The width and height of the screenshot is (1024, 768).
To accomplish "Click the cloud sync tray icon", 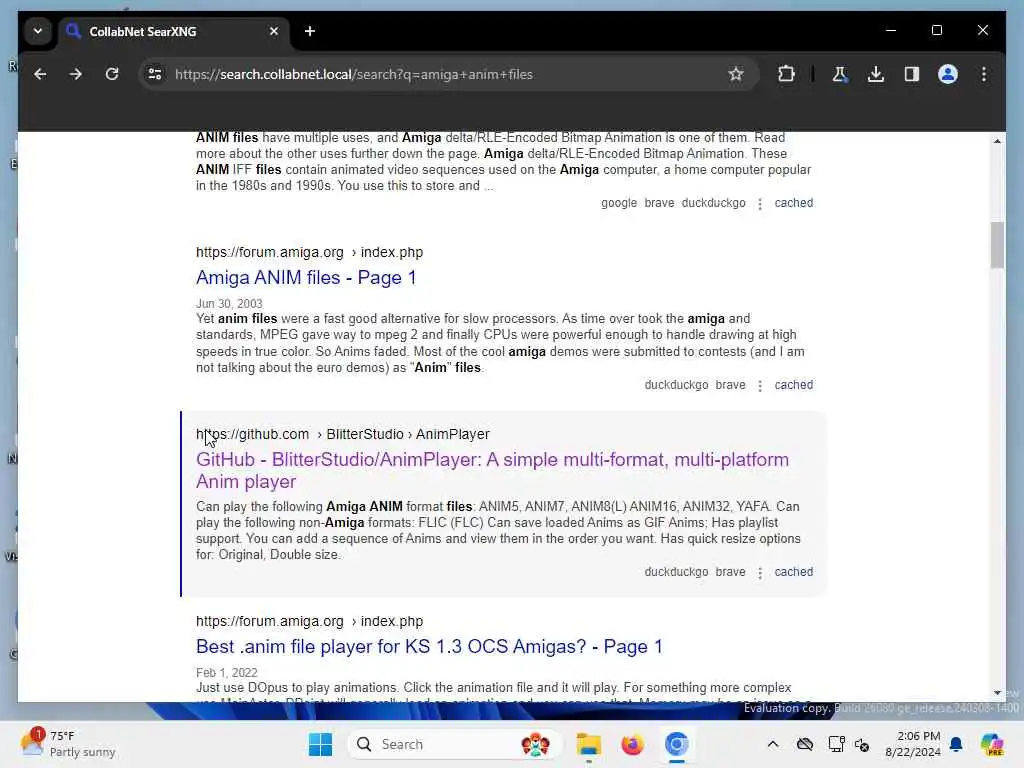I will click(x=805, y=744).
